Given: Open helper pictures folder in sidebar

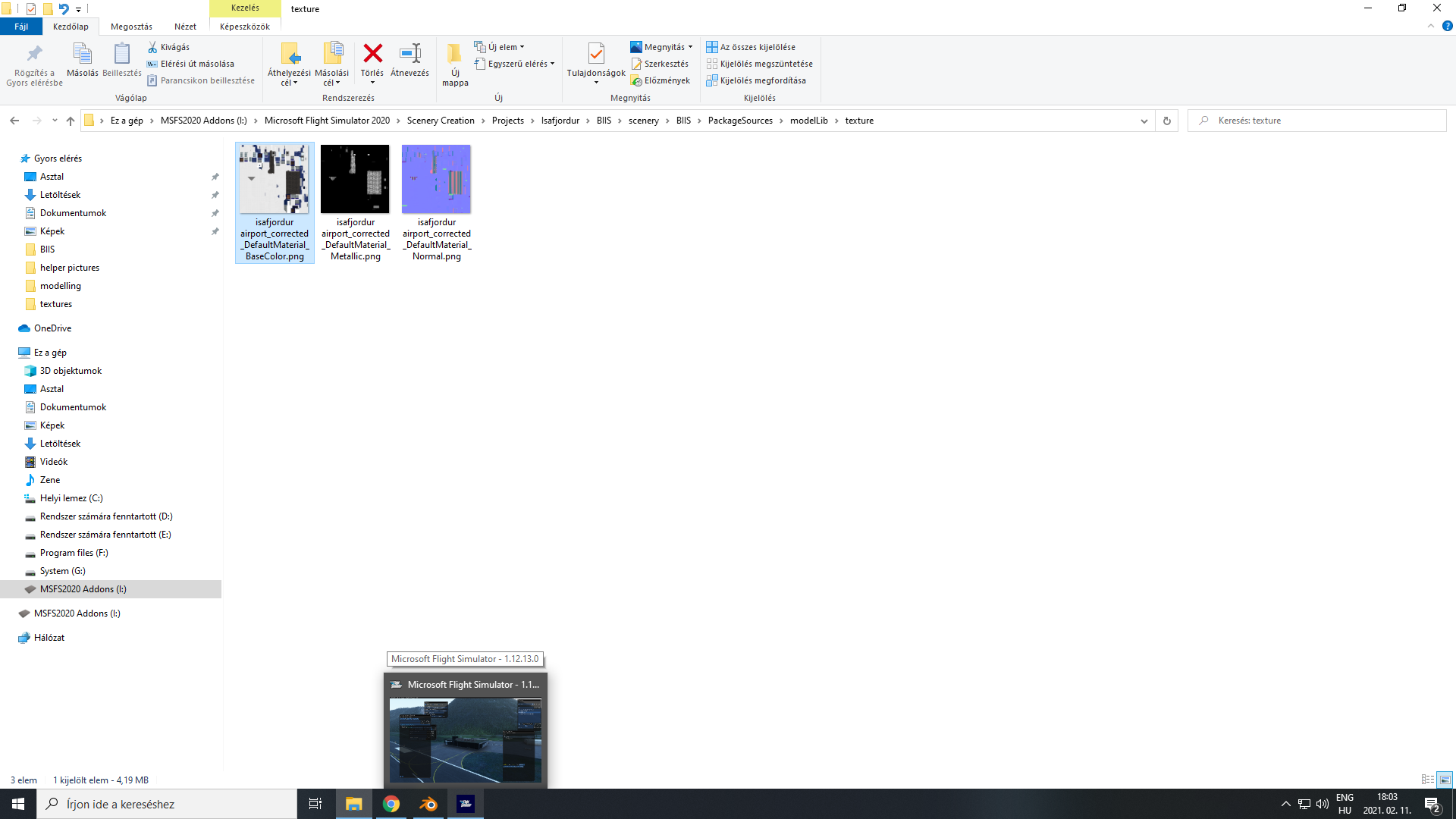Looking at the screenshot, I should pos(69,268).
